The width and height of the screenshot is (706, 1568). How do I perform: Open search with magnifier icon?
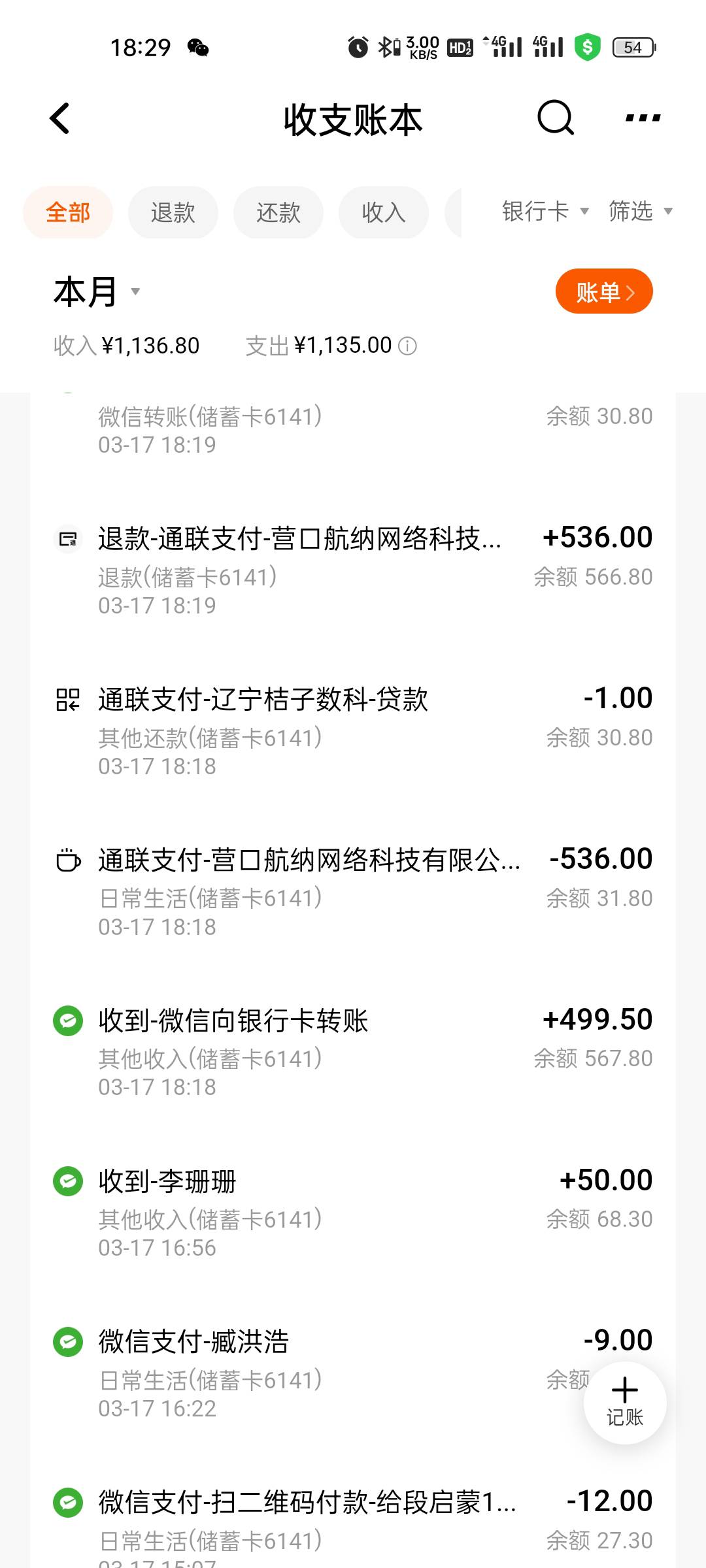coord(555,118)
